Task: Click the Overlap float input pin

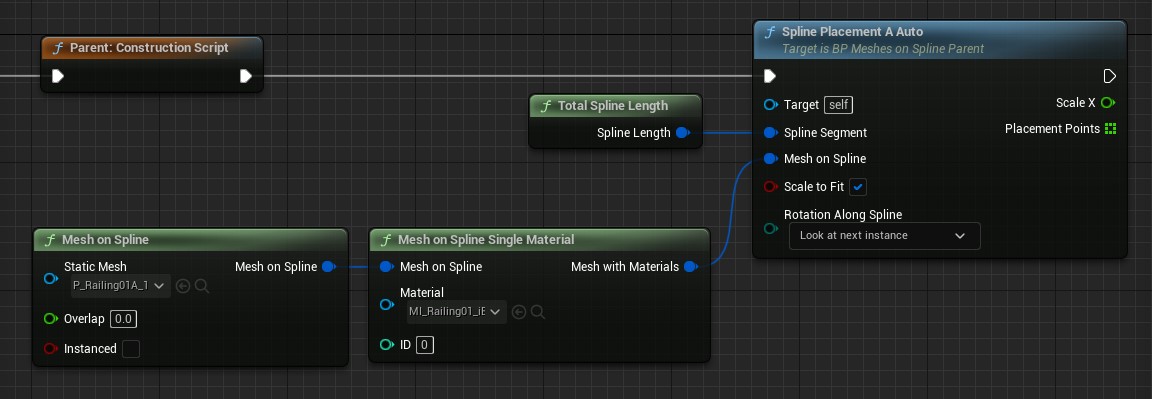Action: [50, 319]
